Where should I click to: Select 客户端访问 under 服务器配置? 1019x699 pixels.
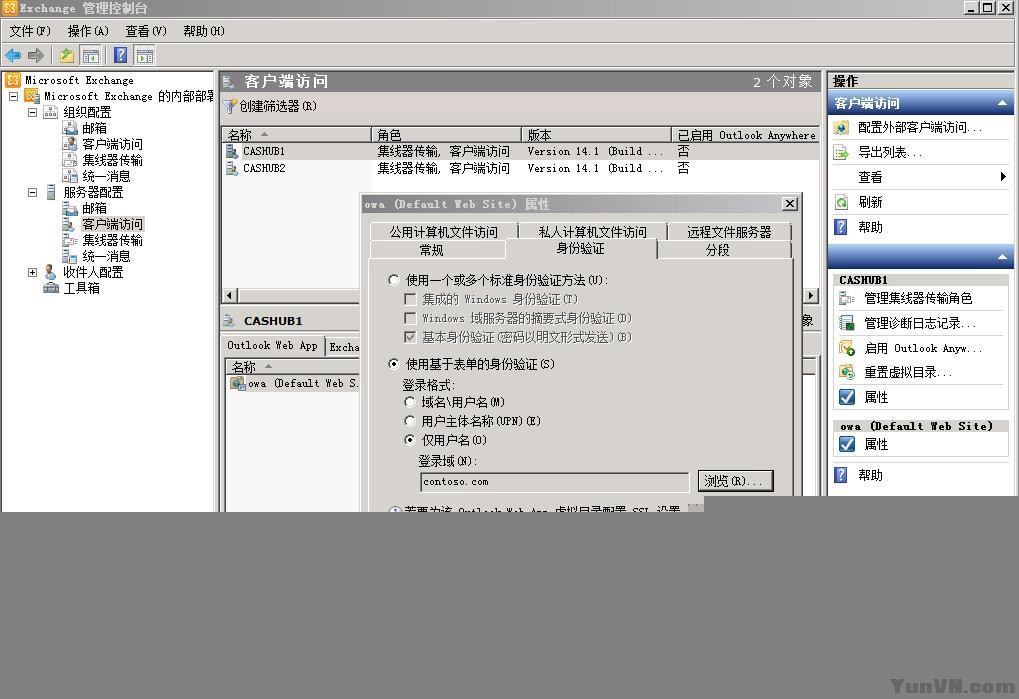pos(112,224)
